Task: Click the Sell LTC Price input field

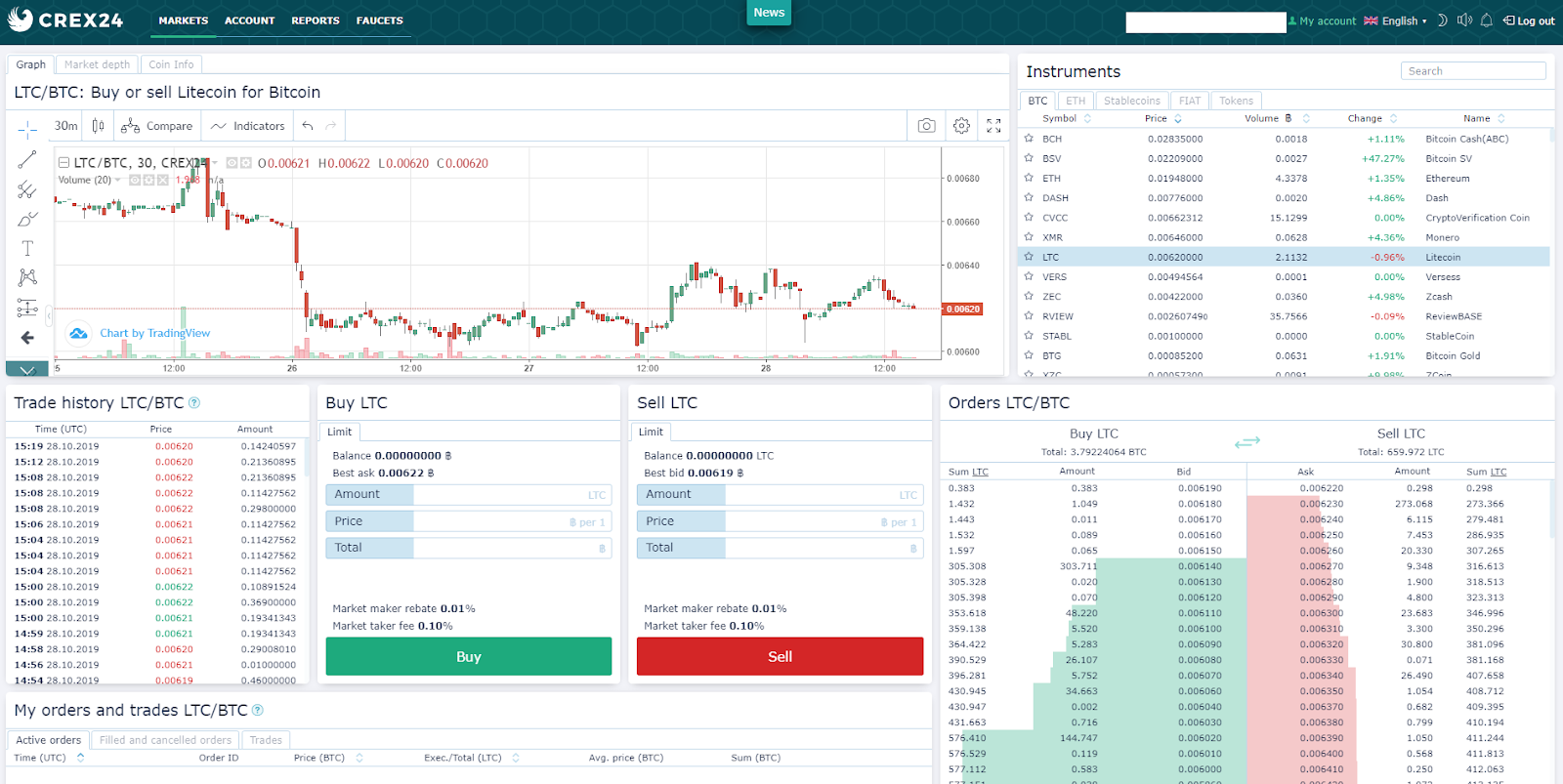Action: point(780,521)
